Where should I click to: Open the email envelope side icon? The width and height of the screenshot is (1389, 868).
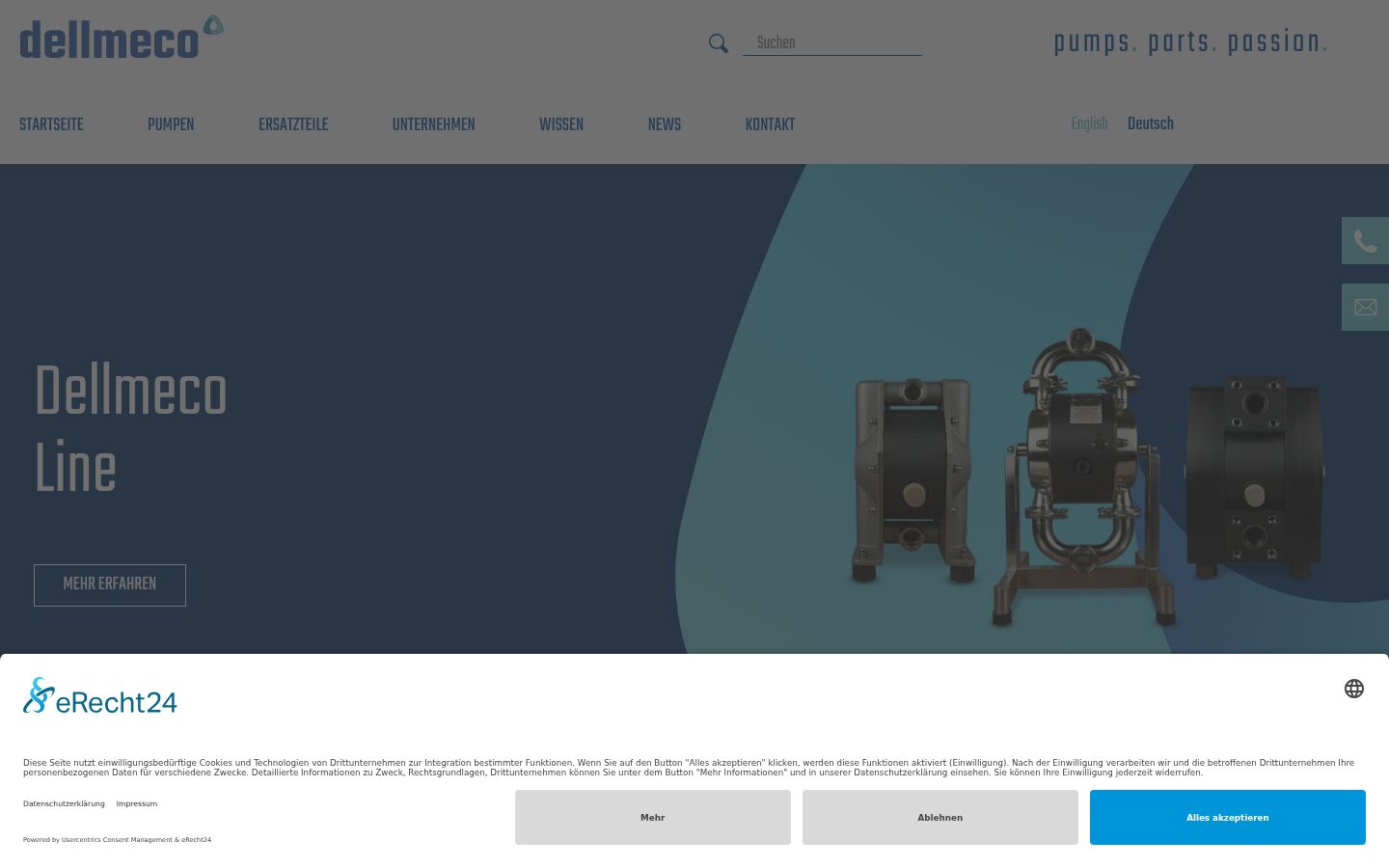coord(1365,308)
